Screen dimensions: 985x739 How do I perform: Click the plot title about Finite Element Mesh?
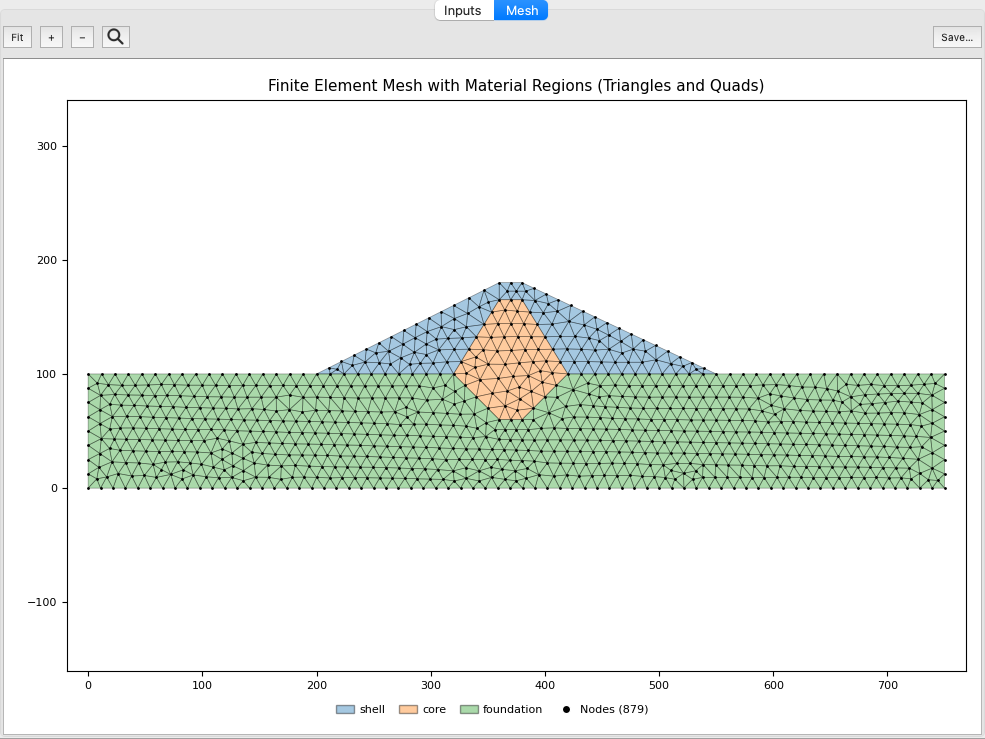pyautogui.click(x=516, y=85)
